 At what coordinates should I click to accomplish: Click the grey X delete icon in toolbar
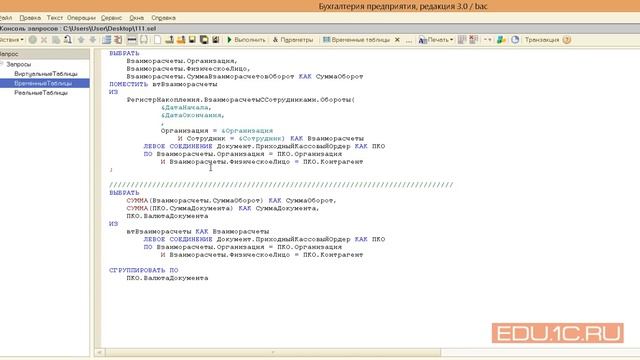click(x=44, y=40)
